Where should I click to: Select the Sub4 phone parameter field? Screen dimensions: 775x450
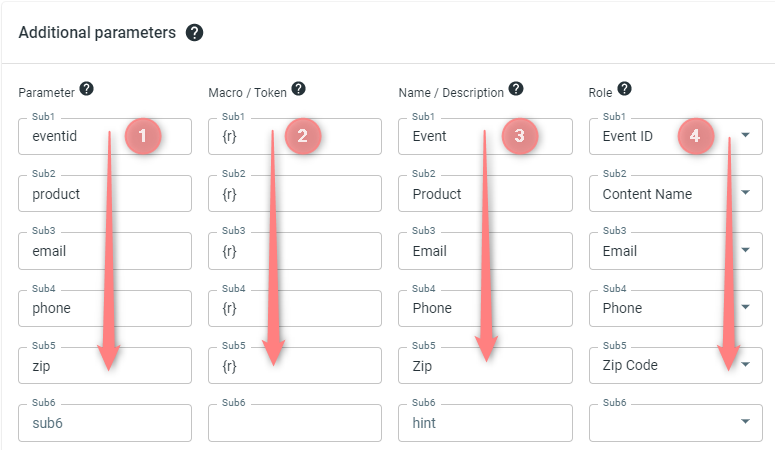point(105,308)
